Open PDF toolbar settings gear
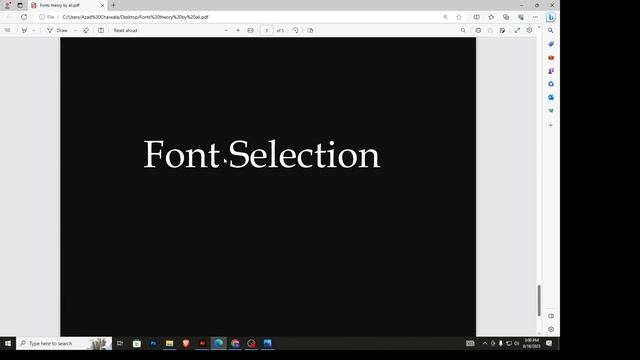Image resolution: width=640 pixels, height=360 pixels. (529, 30)
